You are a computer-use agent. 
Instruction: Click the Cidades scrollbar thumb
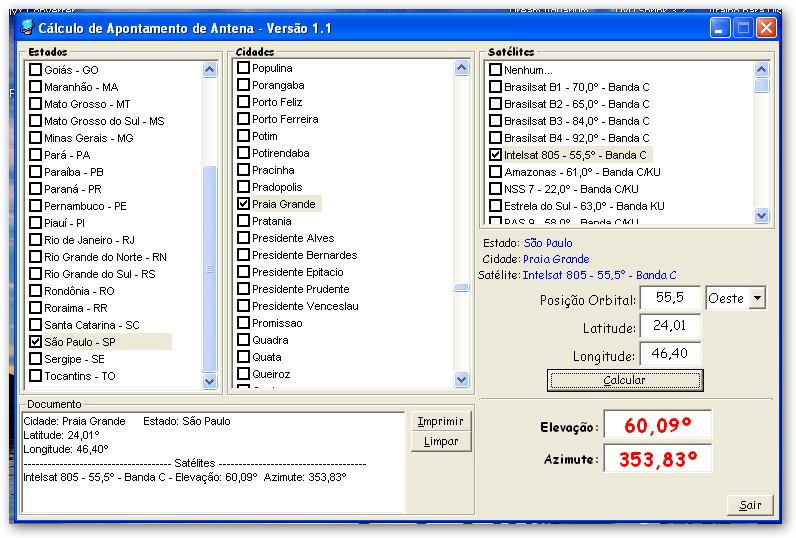pyautogui.click(x=461, y=288)
